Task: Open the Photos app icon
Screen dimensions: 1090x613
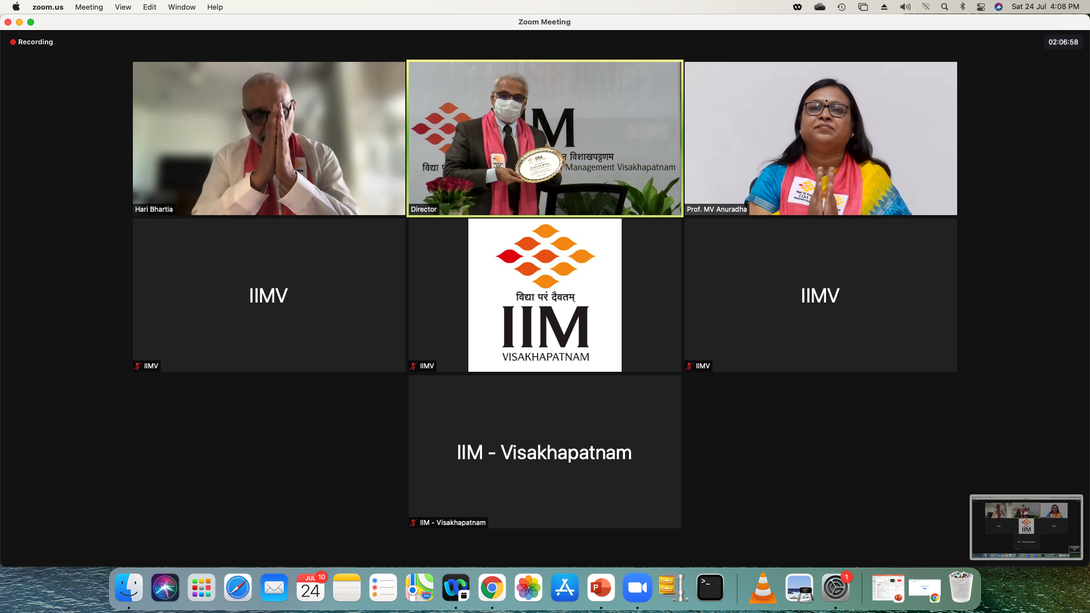Action: (x=528, y=588)
